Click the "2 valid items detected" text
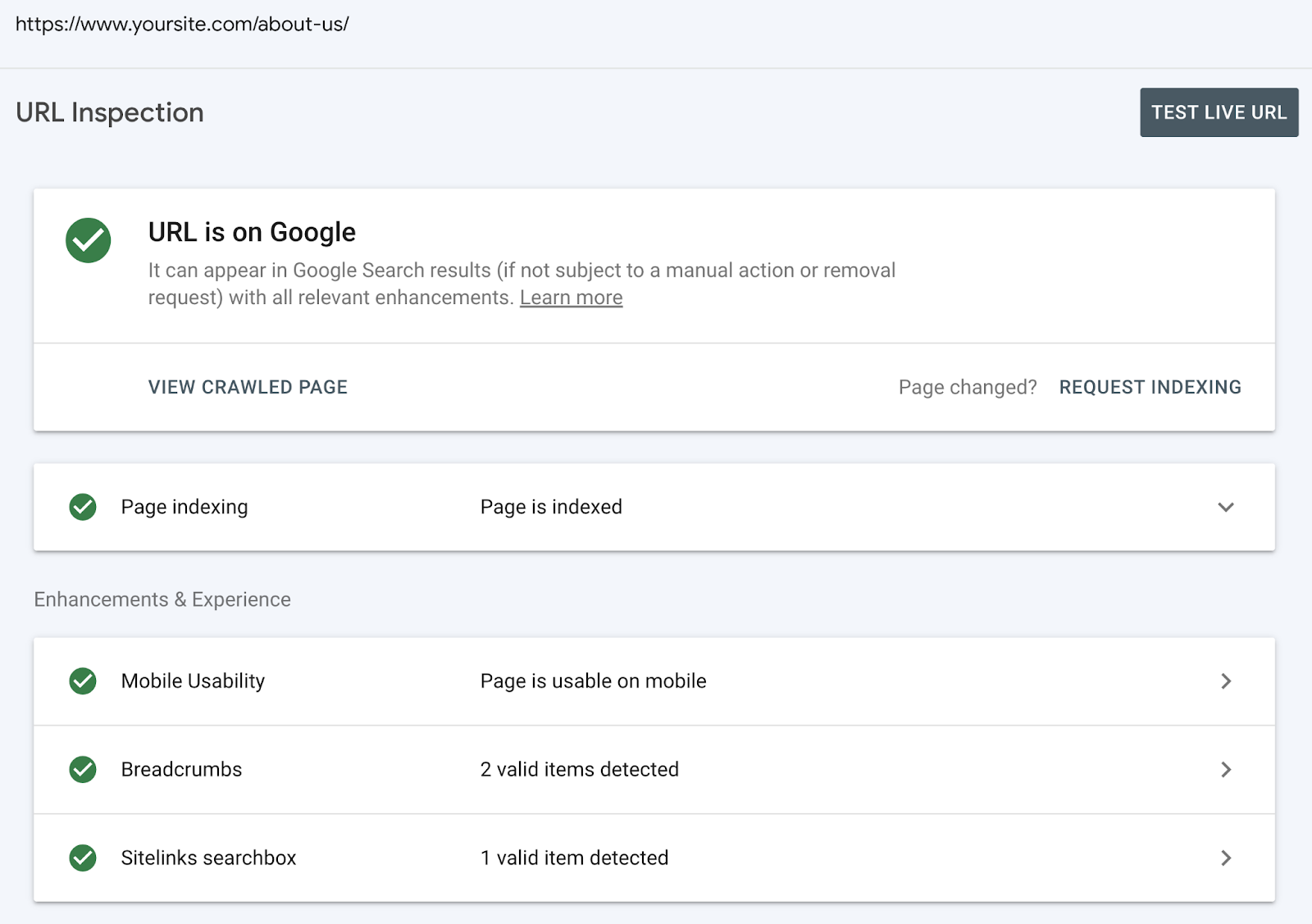The height and width of the screenshot is (924, 1312). (x=580, y=770)
